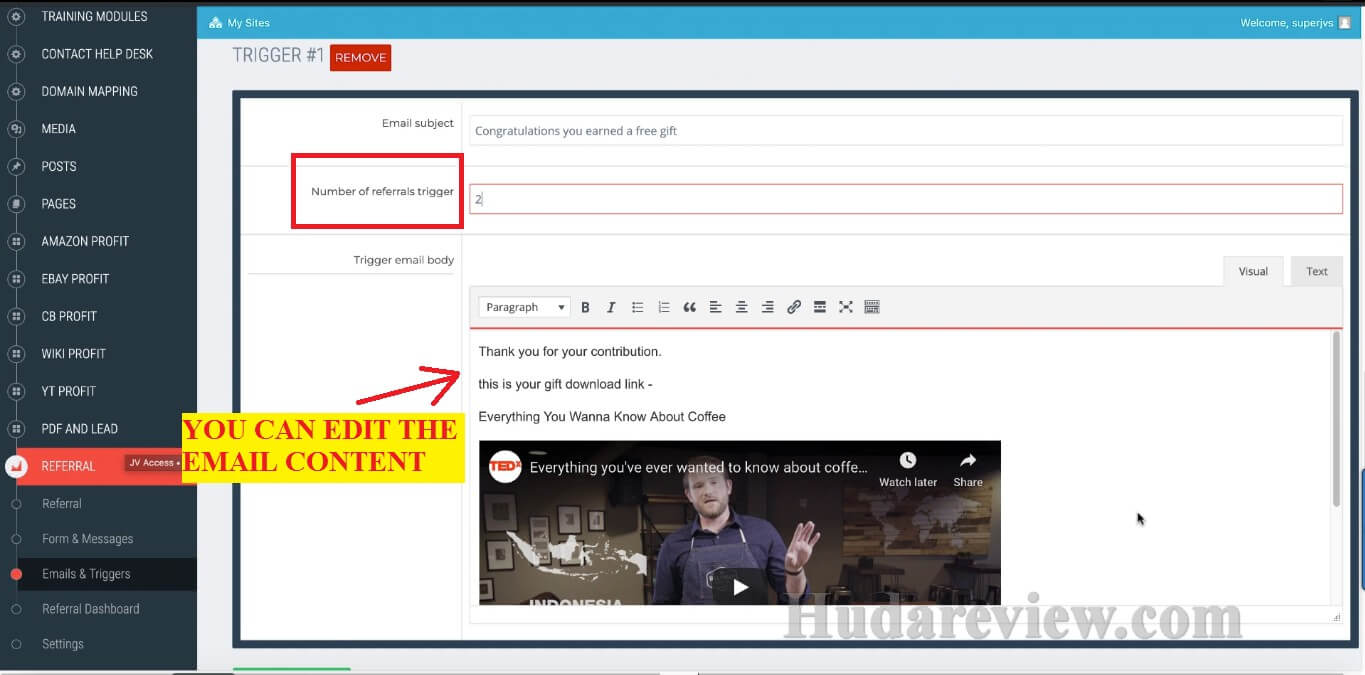Click the Media sidebar icon
The width and height of the screenshot is (1365, 675).
[x=16, y=129]
